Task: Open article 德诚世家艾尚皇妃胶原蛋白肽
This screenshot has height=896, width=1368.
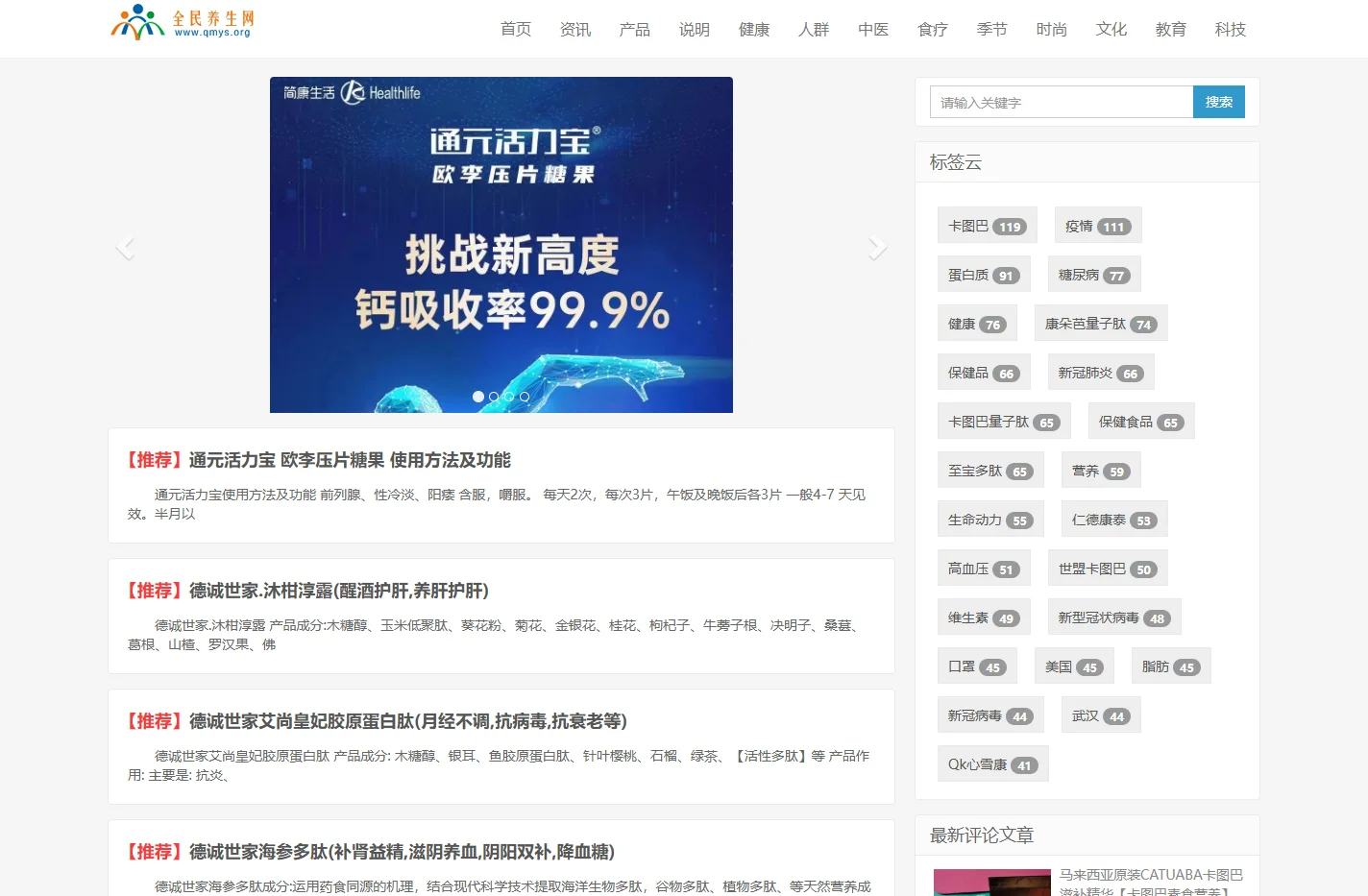Action: [x=407, y=721]
